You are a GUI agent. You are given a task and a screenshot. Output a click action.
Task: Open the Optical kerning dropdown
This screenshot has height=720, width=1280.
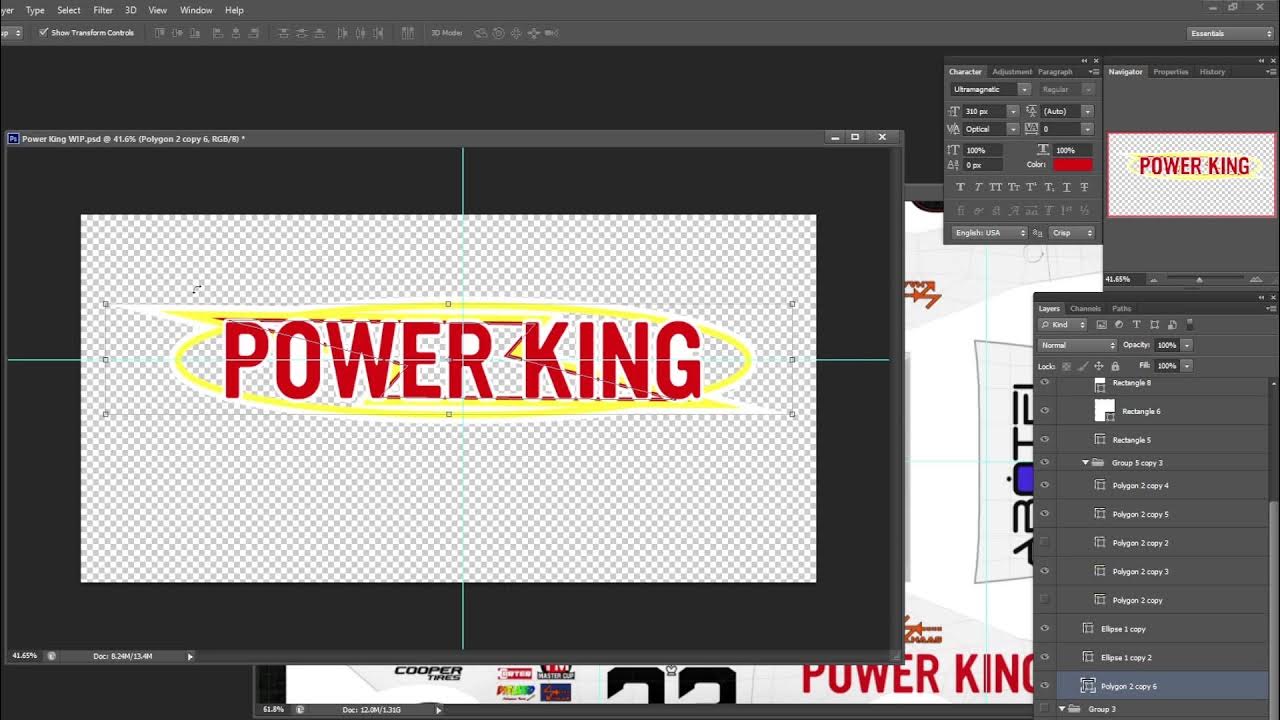[1013, 129]
